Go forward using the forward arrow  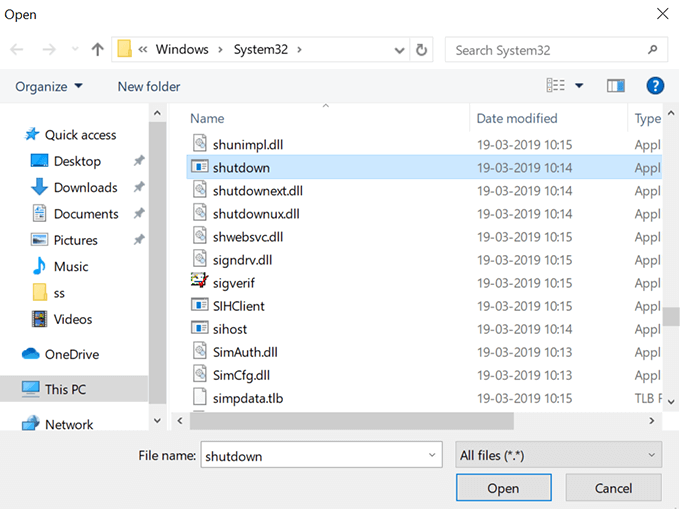(x=49, y=49)
